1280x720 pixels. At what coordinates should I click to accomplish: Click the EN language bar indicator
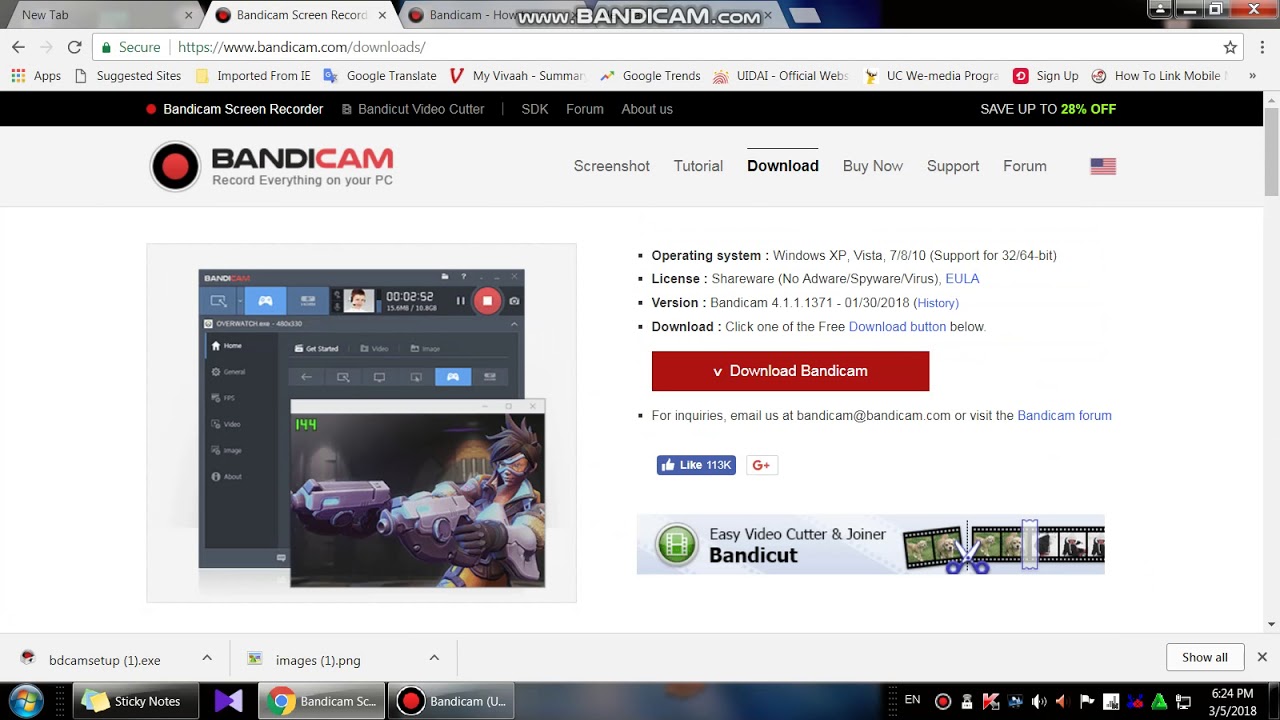pyautogui.click(x=912, y=700)
